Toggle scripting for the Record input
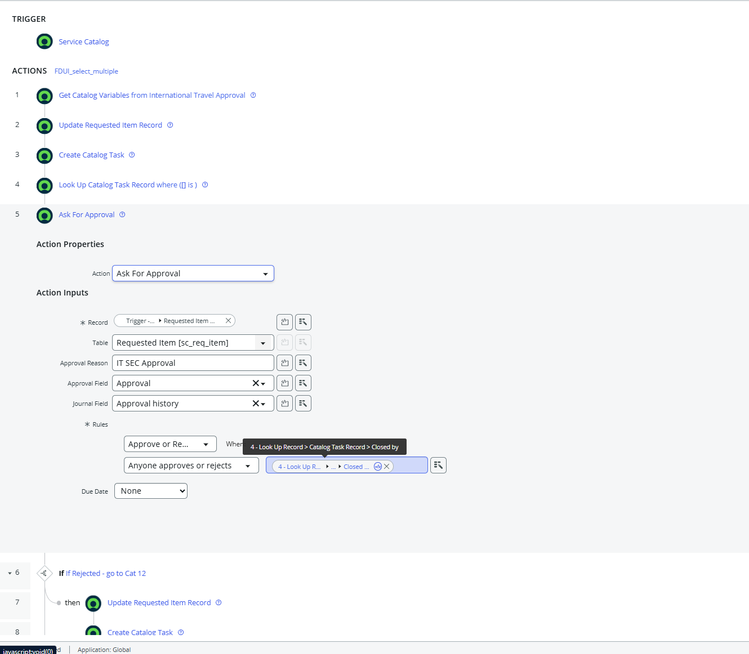Image resolution: width=749 pixels, height=654 pixels. point(285,322)
